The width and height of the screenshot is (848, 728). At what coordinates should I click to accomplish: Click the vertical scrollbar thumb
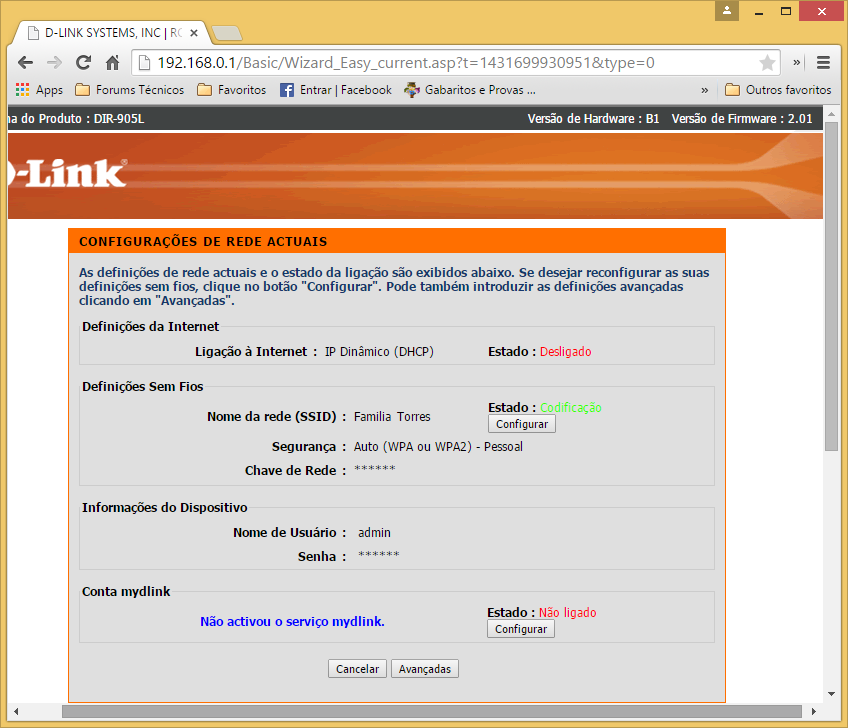coord(831,287)
